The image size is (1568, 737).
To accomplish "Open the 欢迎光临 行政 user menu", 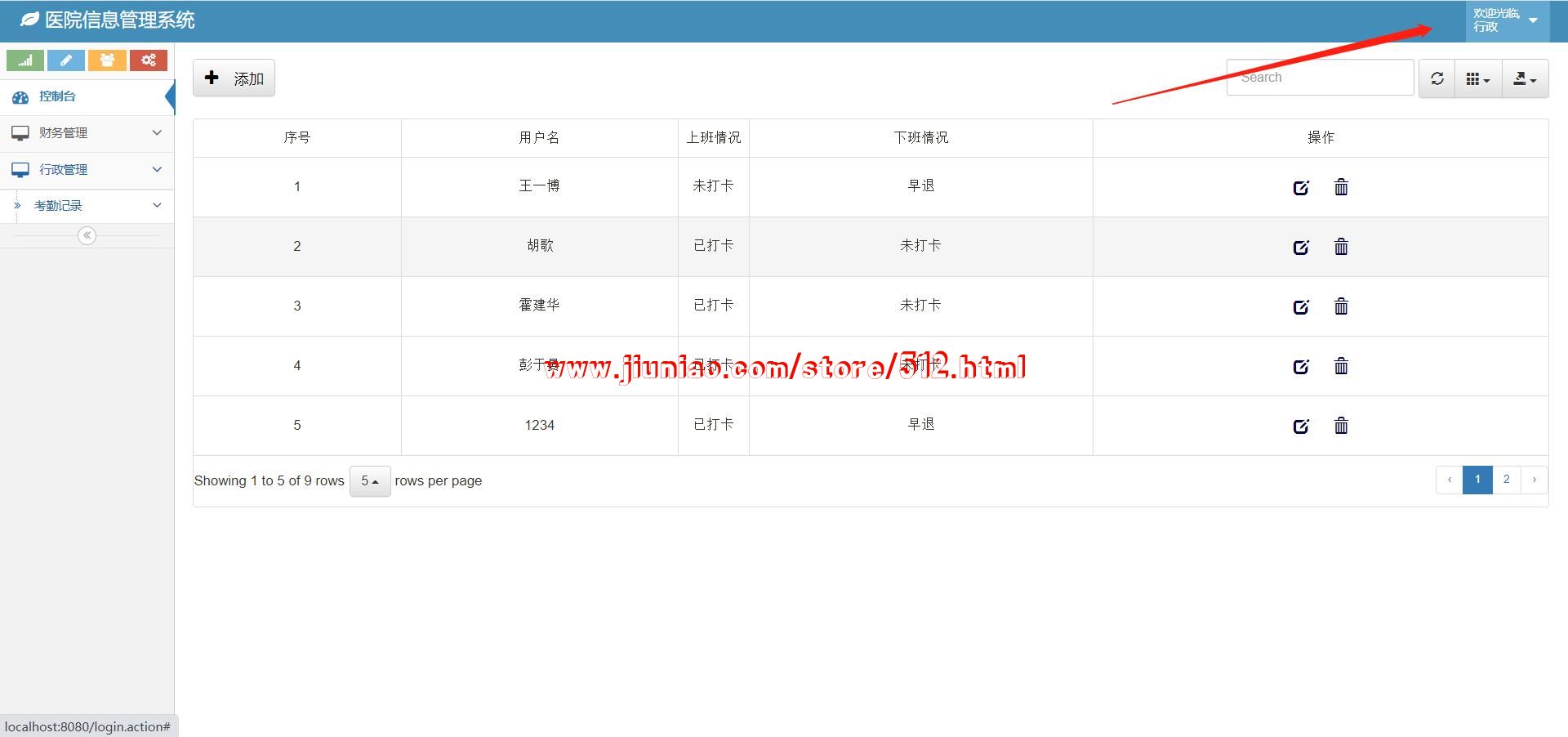I will [1507, 20].
